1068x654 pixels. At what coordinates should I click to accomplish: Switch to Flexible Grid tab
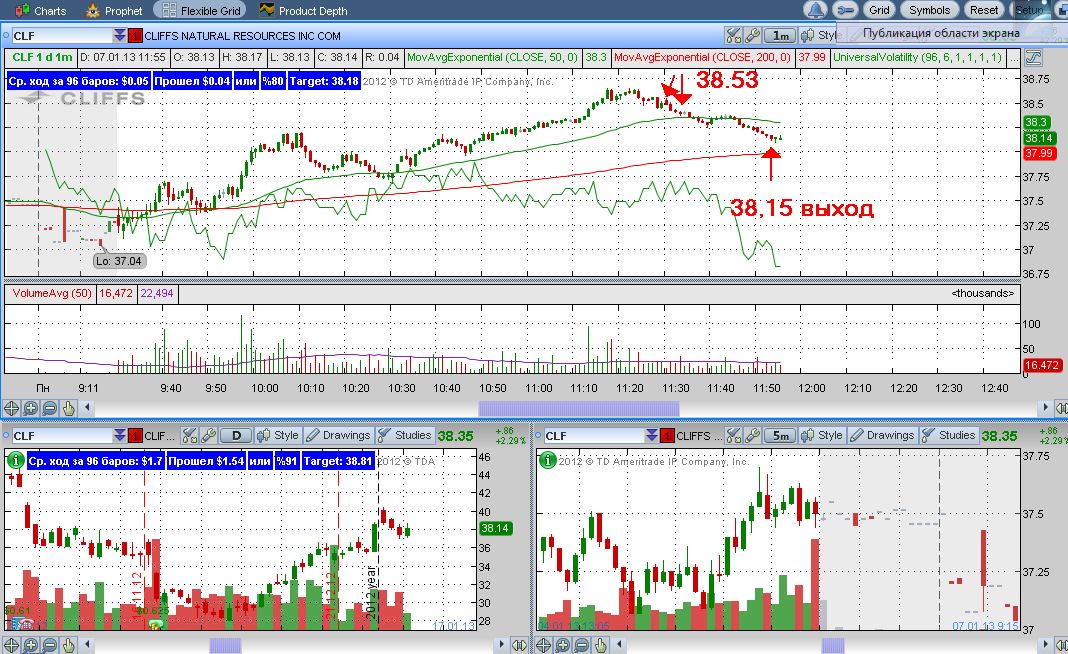point(200,10)
